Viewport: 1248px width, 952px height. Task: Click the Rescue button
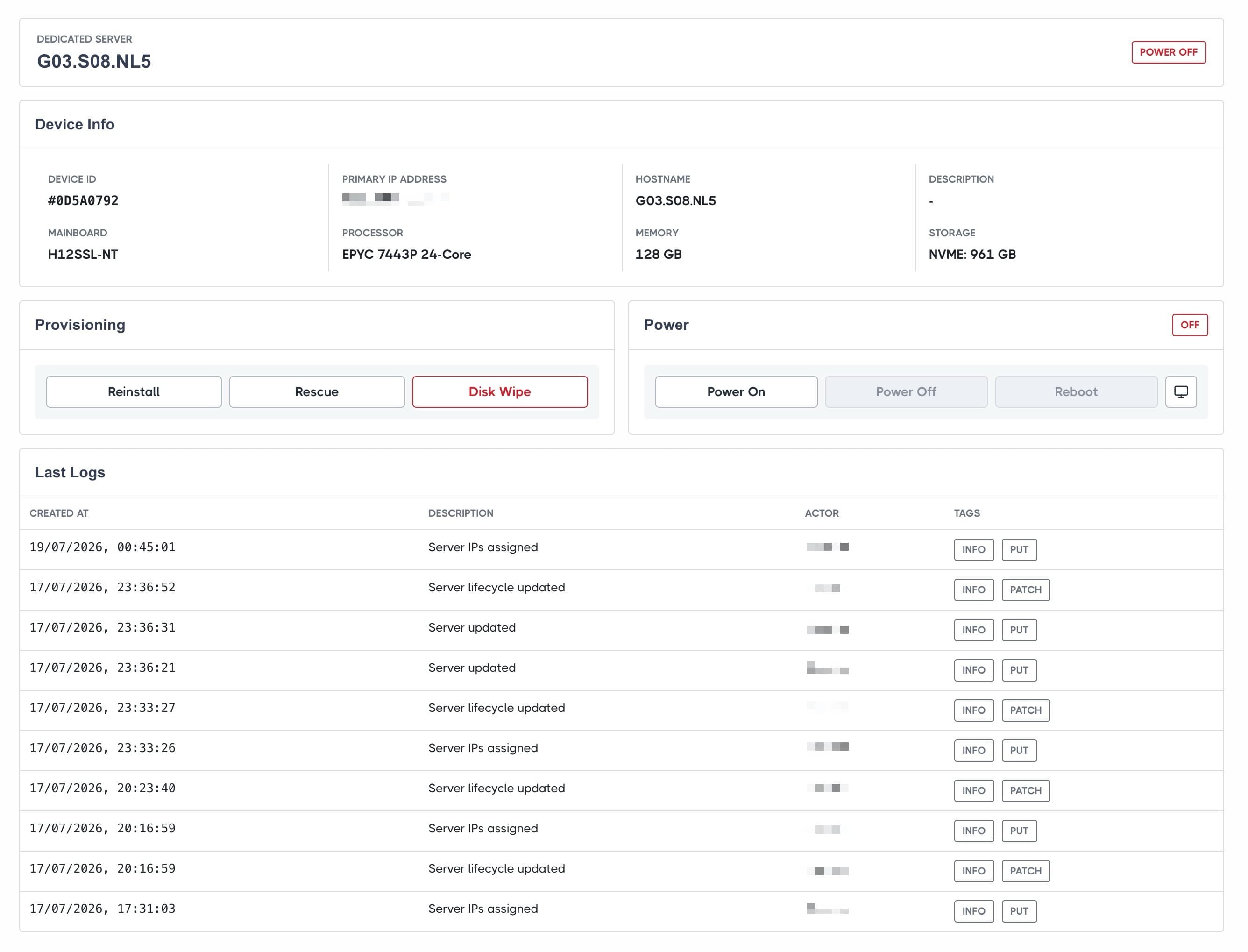coord(317,391)
